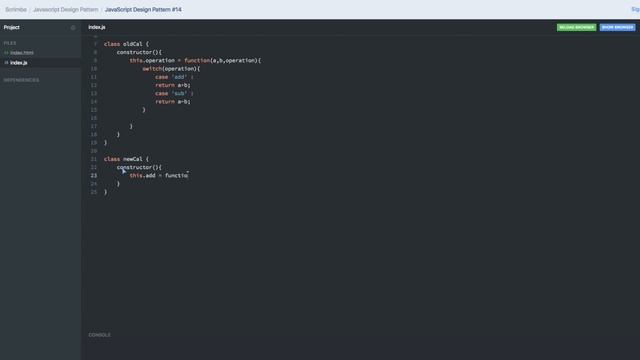Click the Project panel heading
Screen dimensions: 640x360
[11, 27]
